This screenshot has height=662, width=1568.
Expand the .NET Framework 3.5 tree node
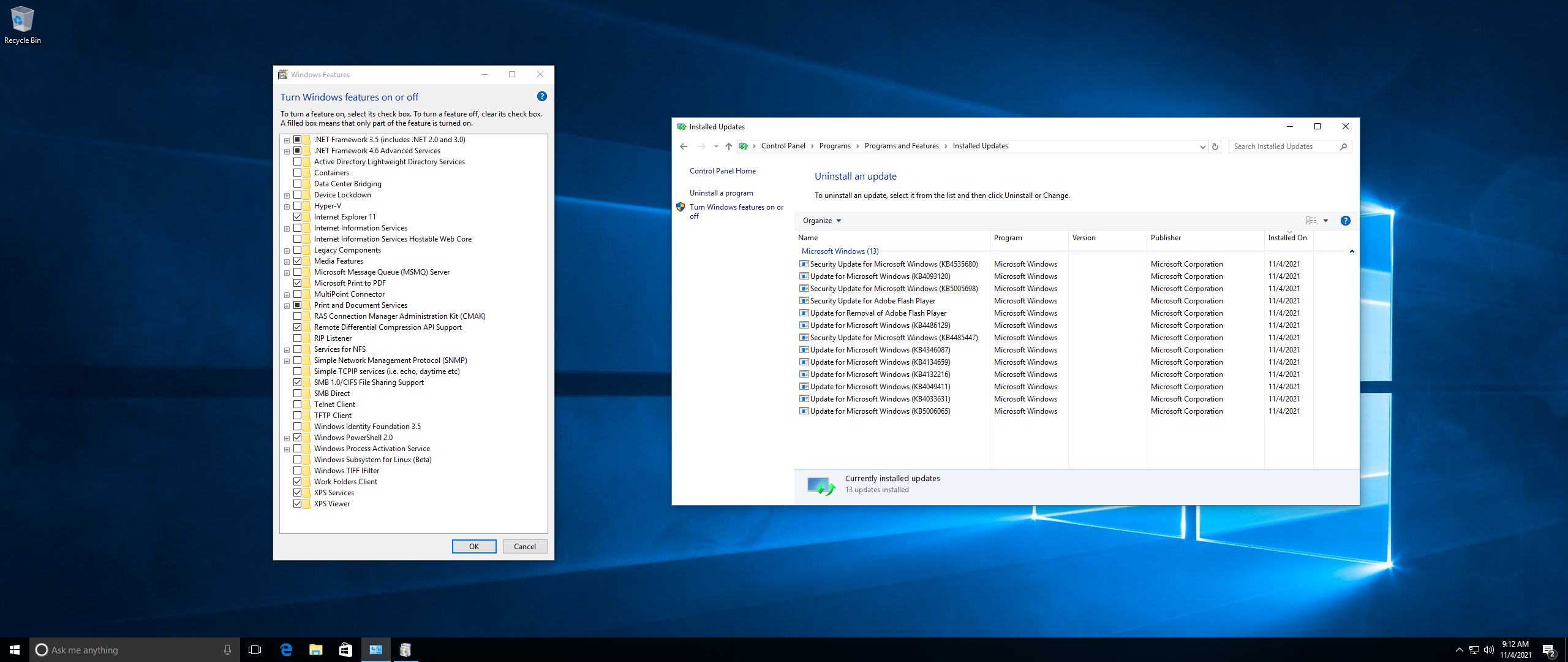coord(287,140)
